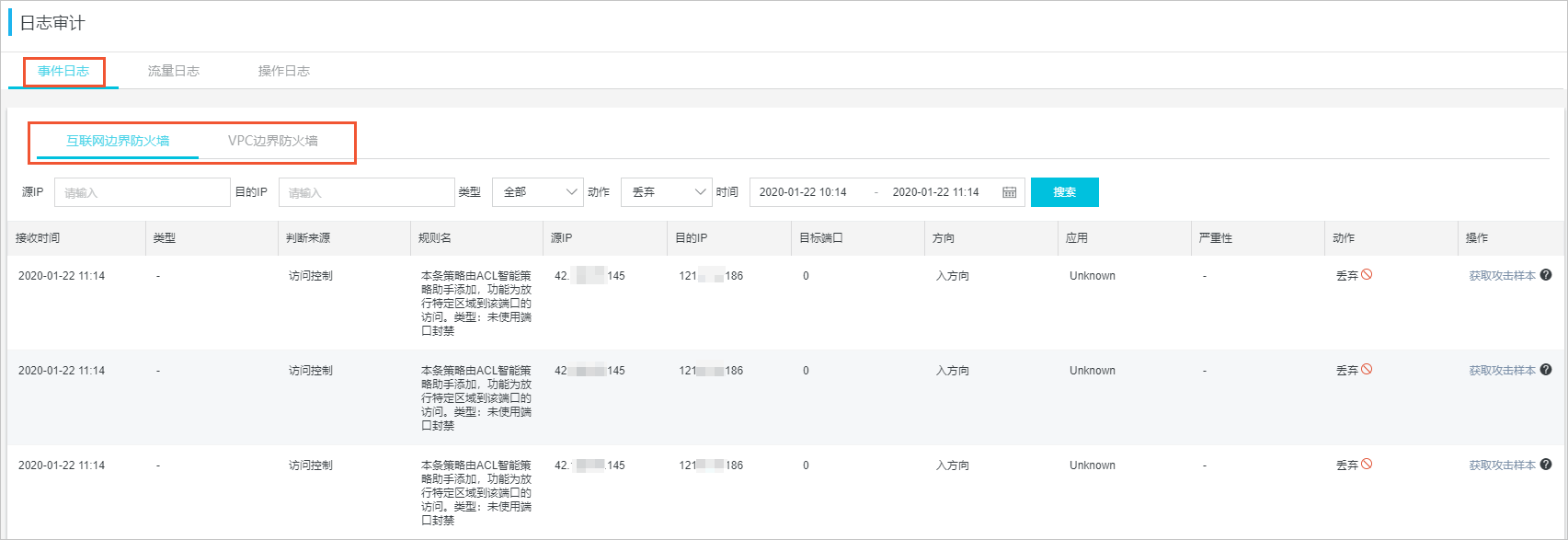This screenshot has height=540, width=1568.
Task: Open 获取攻击样本 link in second row
Action: pos(1502,371)
